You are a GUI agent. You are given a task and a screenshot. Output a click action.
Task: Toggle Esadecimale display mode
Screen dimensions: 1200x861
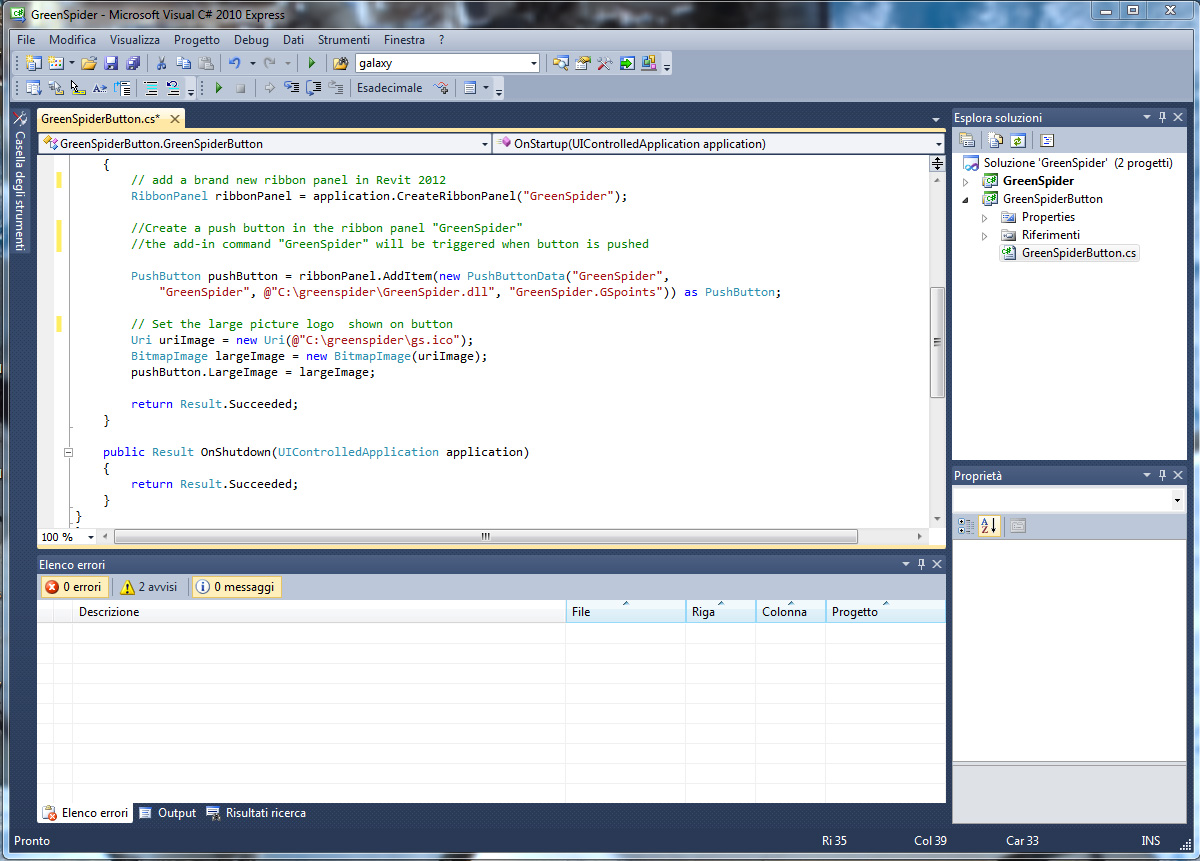(390, 88)
